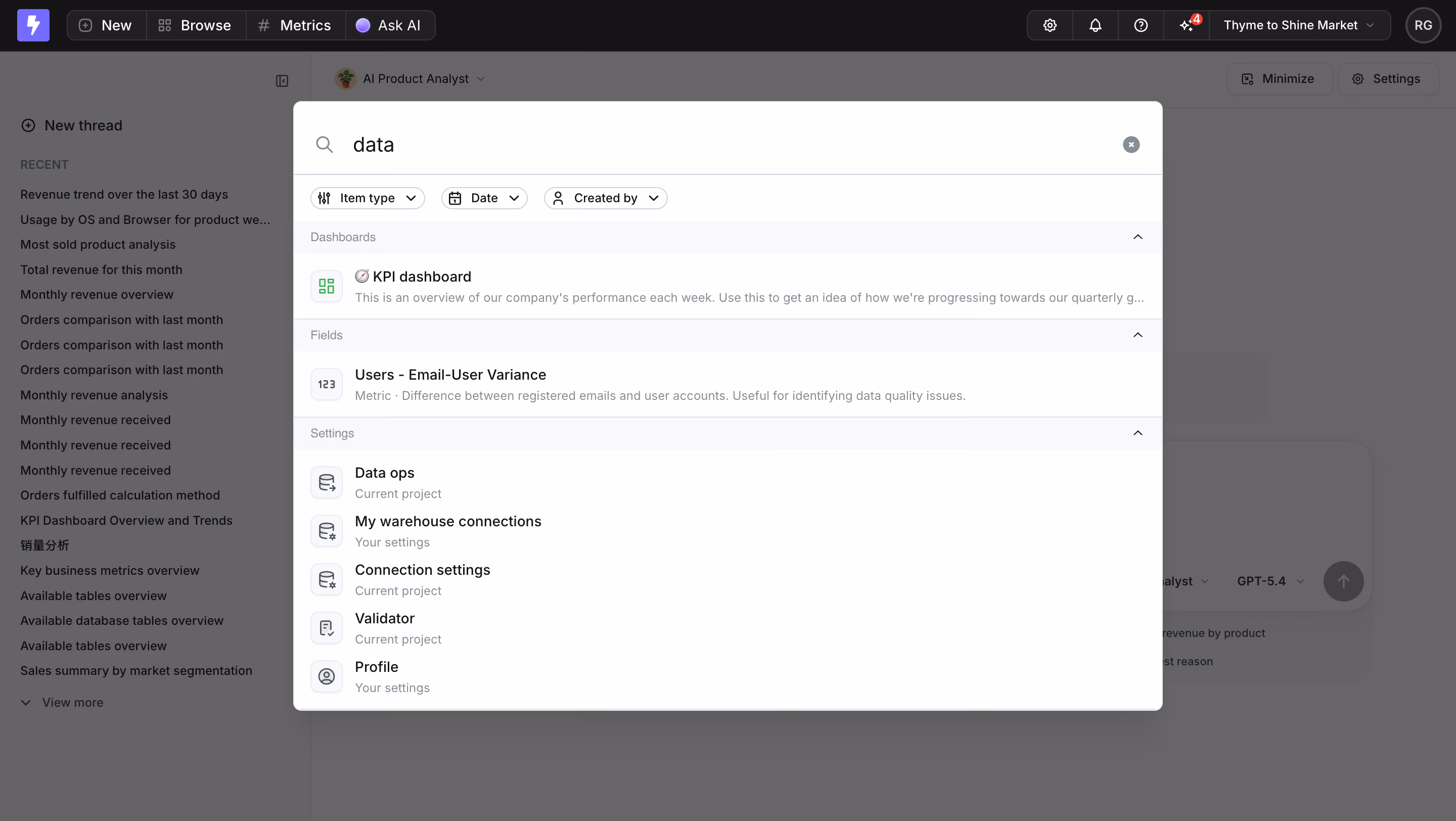
Task: Open the KPI dashboard result
Action: tap(728, 287)
